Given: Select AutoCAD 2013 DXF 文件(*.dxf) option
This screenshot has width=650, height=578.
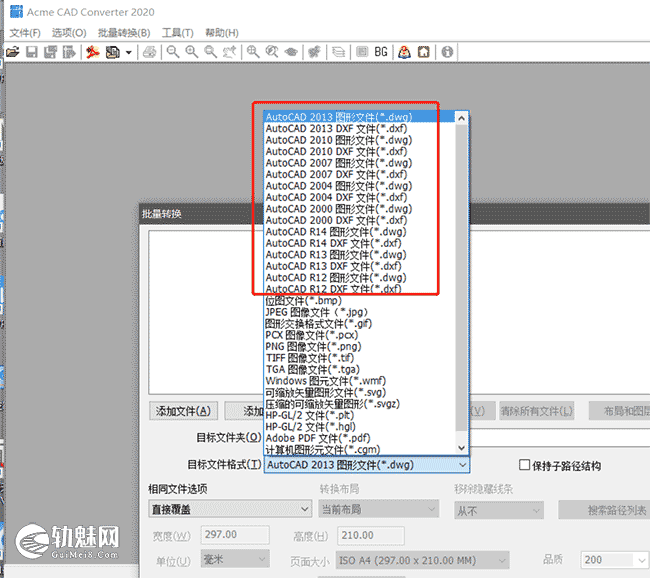Looking at the screenshot, I should (x=359, y=129).
